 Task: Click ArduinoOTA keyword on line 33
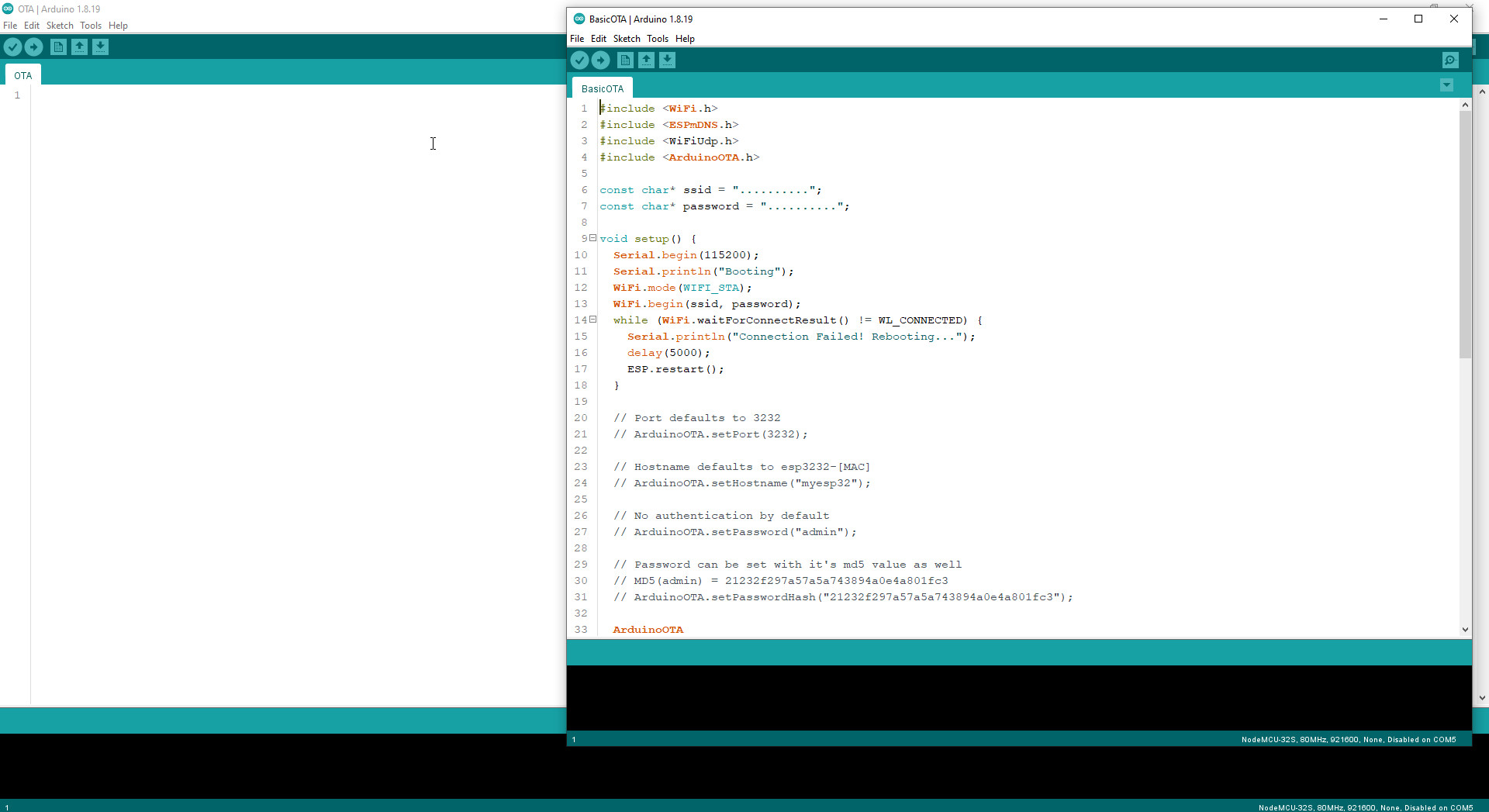tap(648, 630)
